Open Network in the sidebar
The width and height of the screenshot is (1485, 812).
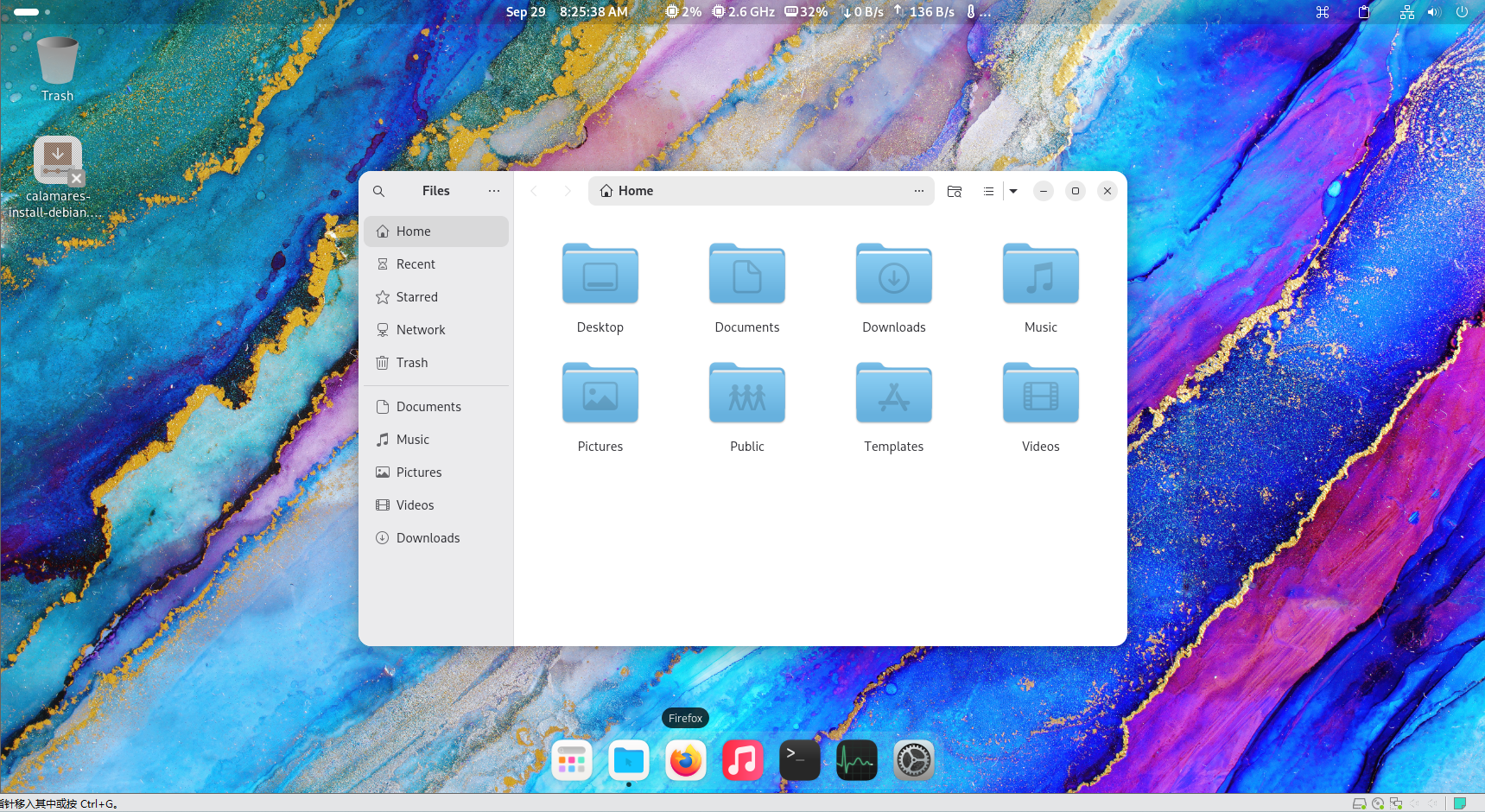[x=436, y=330]
